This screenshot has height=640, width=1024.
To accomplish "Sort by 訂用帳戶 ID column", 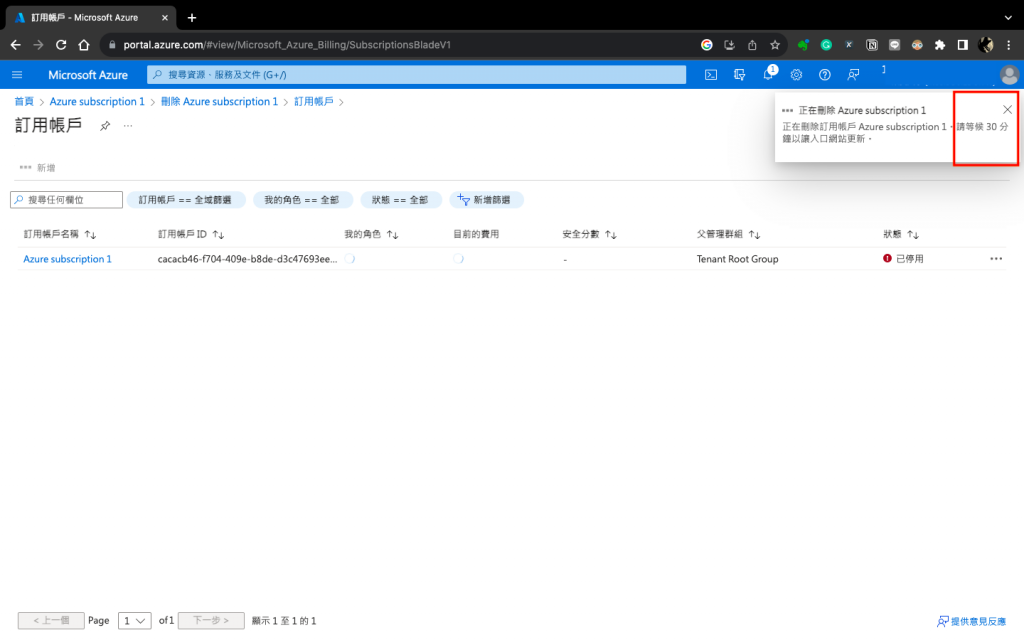I will point(191,234).
